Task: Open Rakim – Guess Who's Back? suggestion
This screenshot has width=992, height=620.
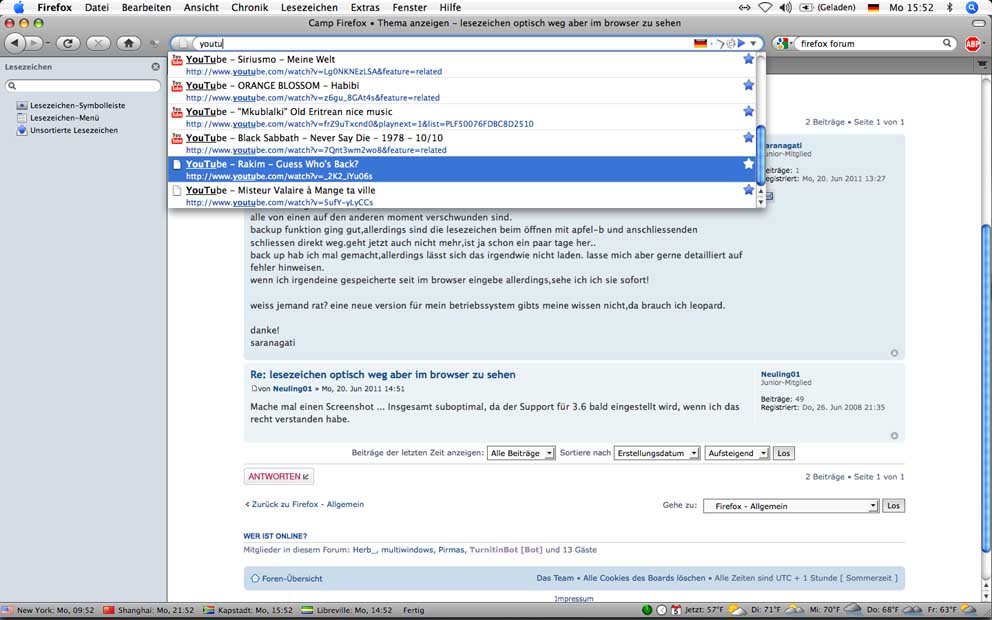Action: tap(463, 170)
